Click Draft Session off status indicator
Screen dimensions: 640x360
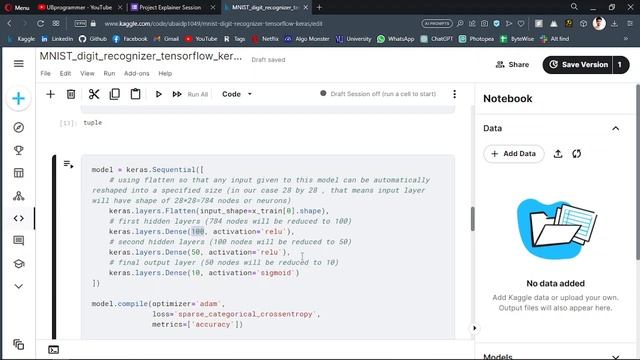(x=378, y=94)
